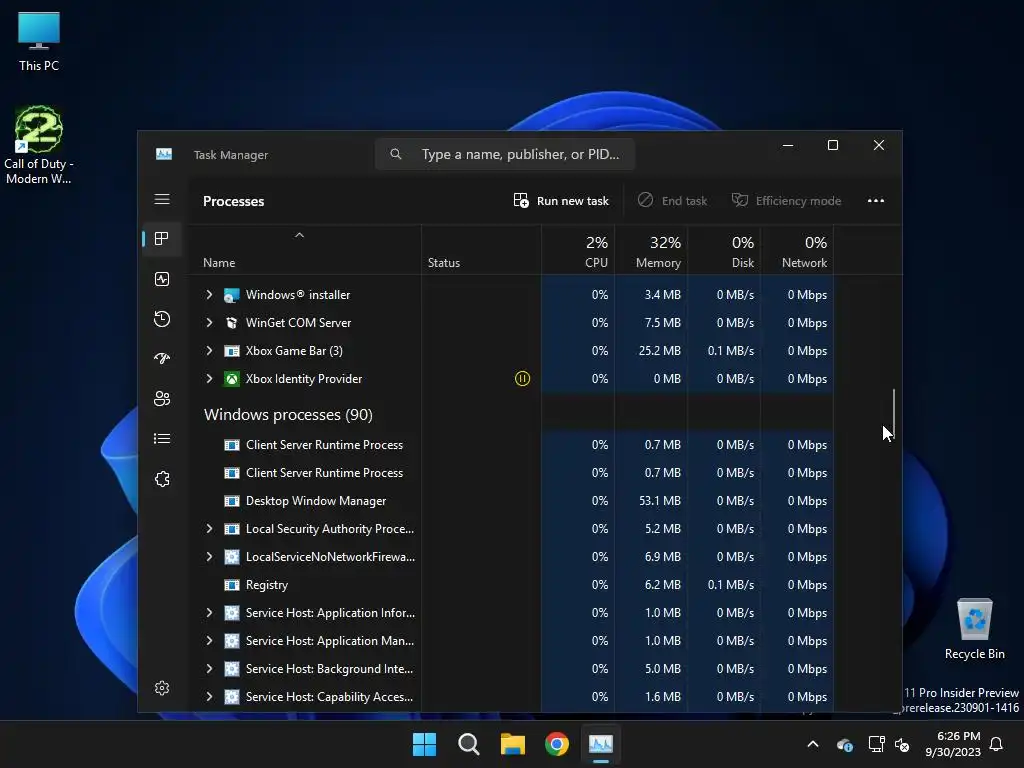
Task: Open the muted volume tray icon
Action: [903, 744]
